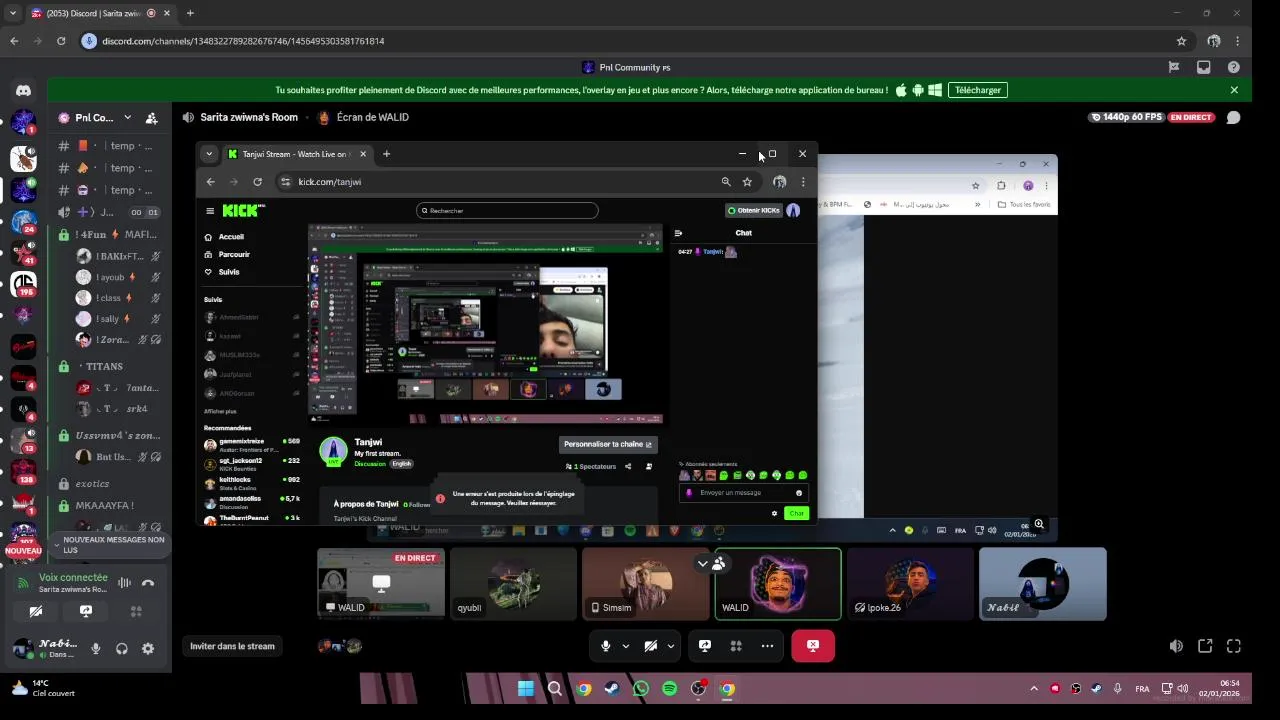Screen dimensions: 1280x720
Task: Click the Télécharger button in the banner
Action: coord(978,90)
